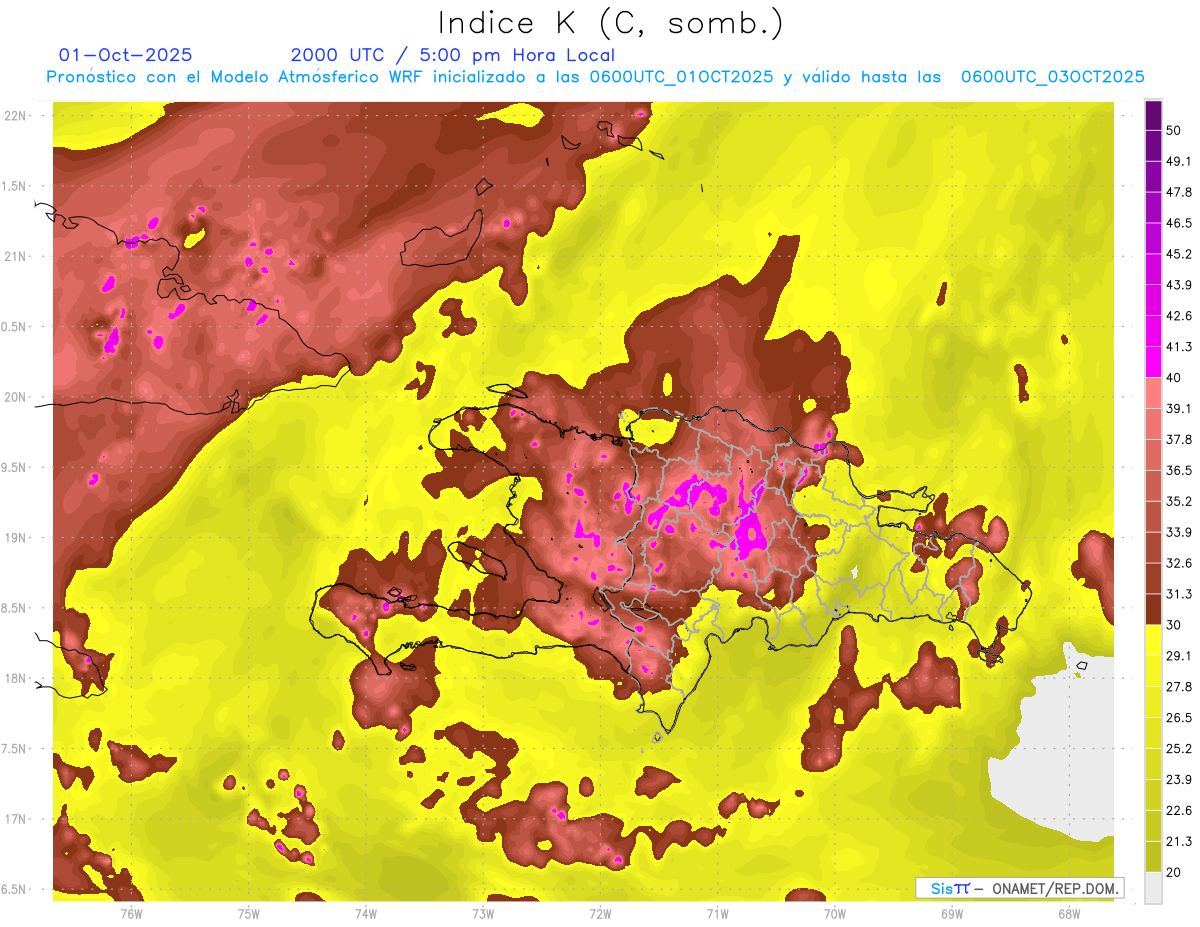This screenshot has width=1200, height=927.
Task: Click the '71W' longitude axis label
Action: 717,914
